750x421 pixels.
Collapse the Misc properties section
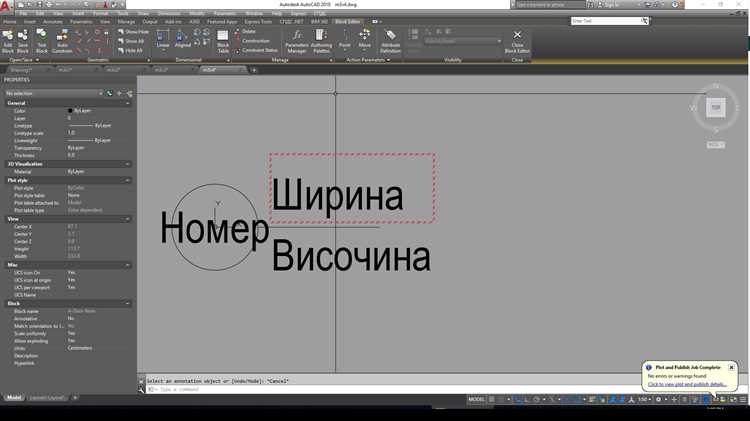click(128, 265)
